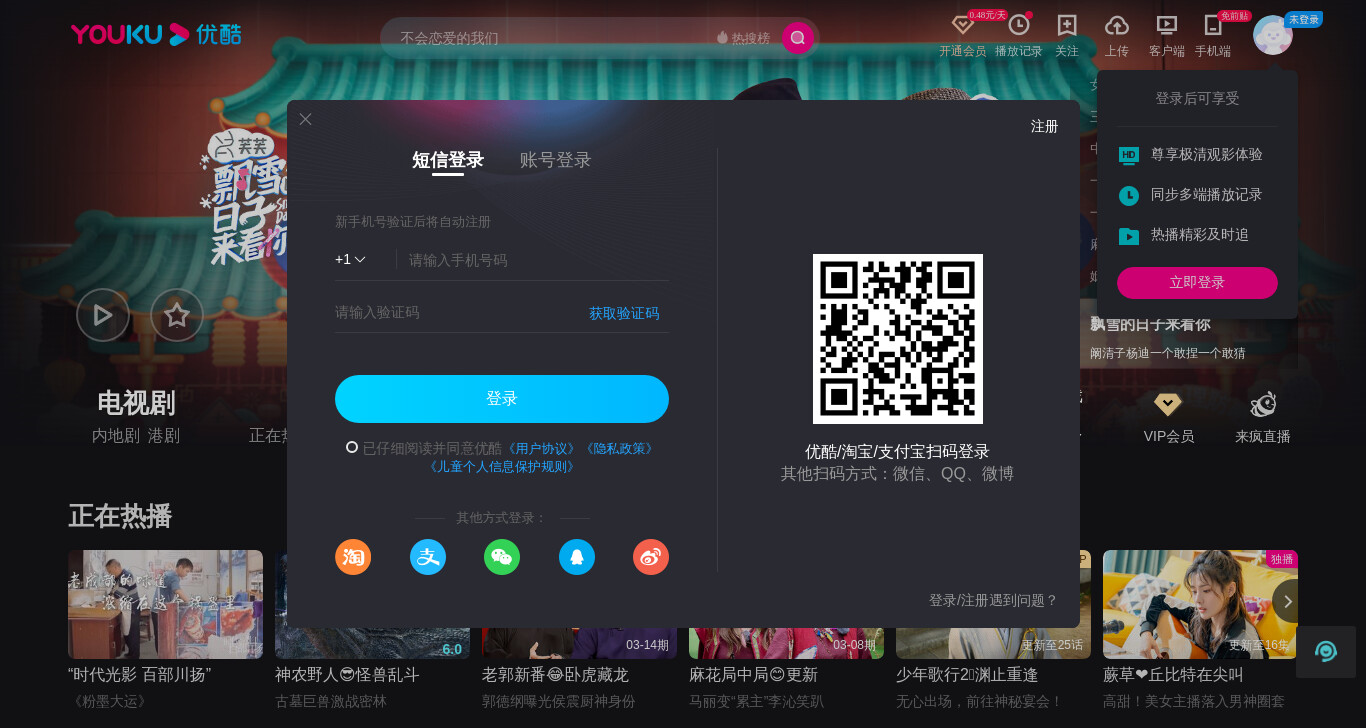Open the children's information protection rules link
This screenshot has height=728, width=1366.
pos(502,466)
